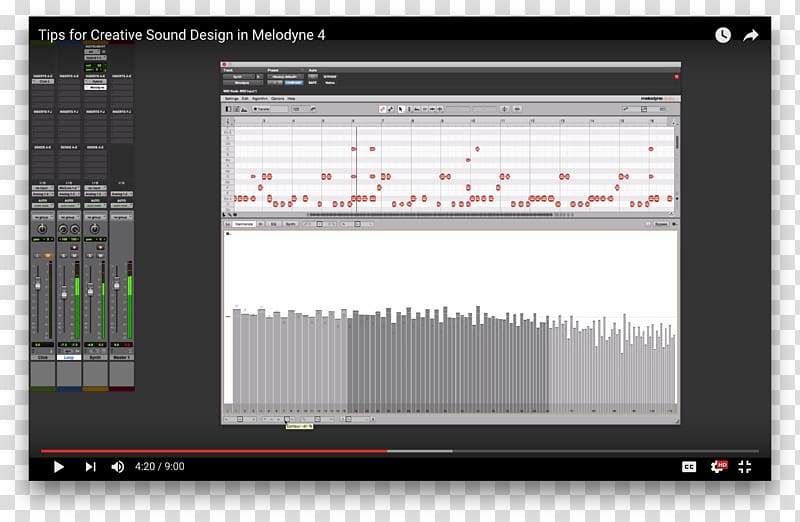This screenshot has height=522, width=800.
Task: Open the Melodyne Algorithm menu
Action: coord(260,98)
